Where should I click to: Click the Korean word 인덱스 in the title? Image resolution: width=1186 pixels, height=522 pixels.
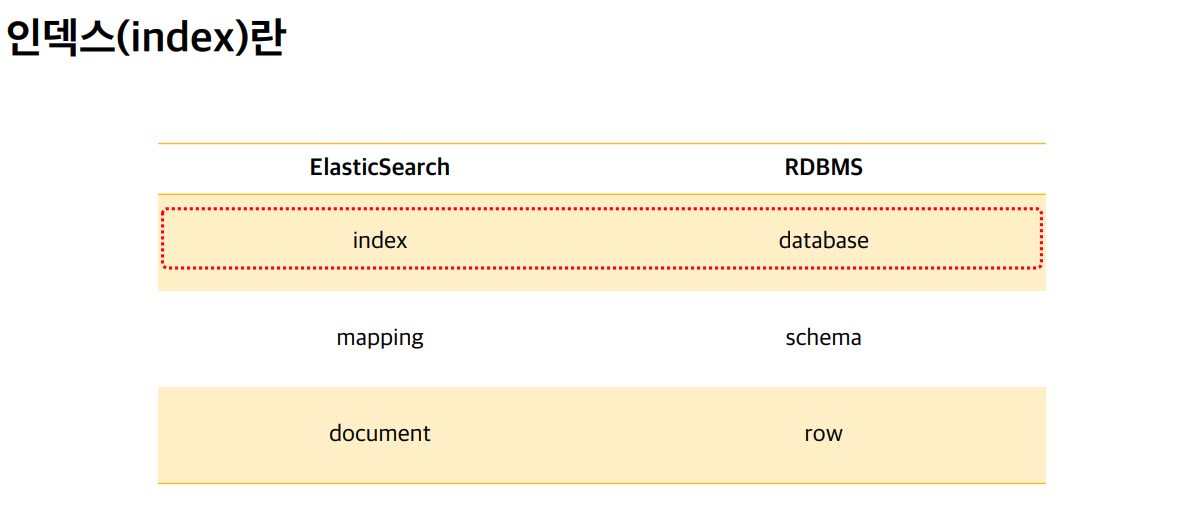(56, 39)
